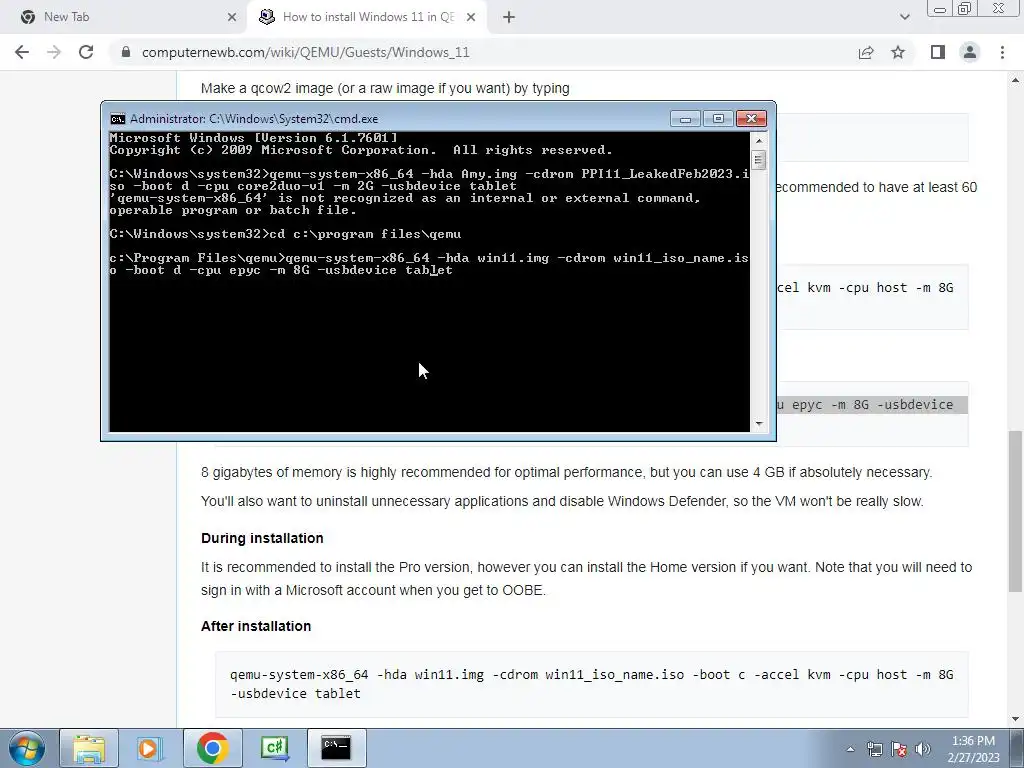Screen dimensions: 1024x768
Task: Click the uninstall unnecessary applications sentence
Action: coord(562,502)
